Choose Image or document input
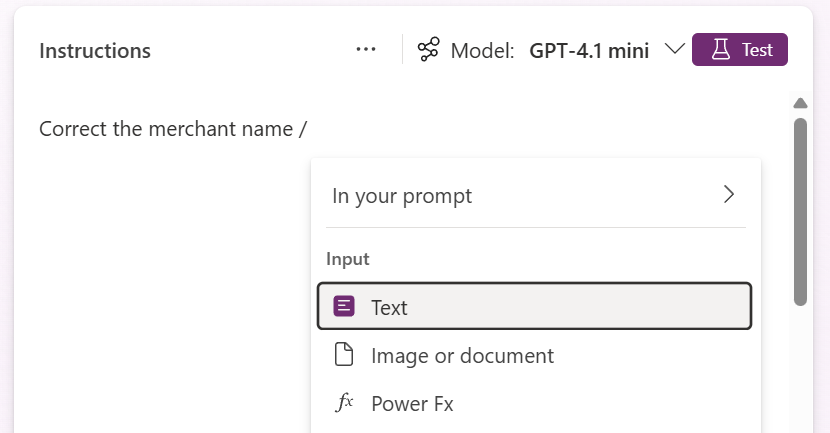The image size is (830, 433). [x=462, y=355]
